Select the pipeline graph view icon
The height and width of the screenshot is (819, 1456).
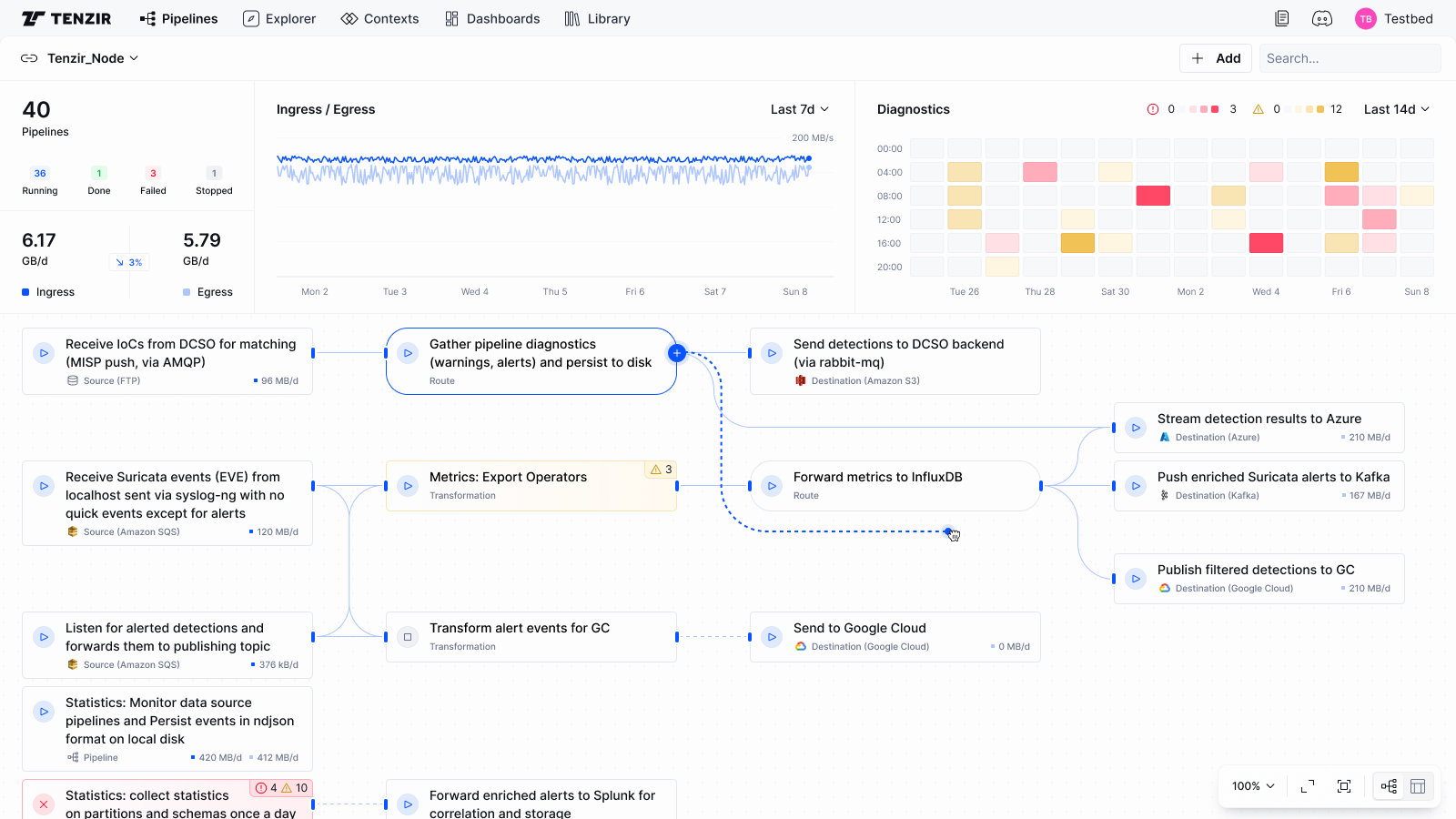1387,785
